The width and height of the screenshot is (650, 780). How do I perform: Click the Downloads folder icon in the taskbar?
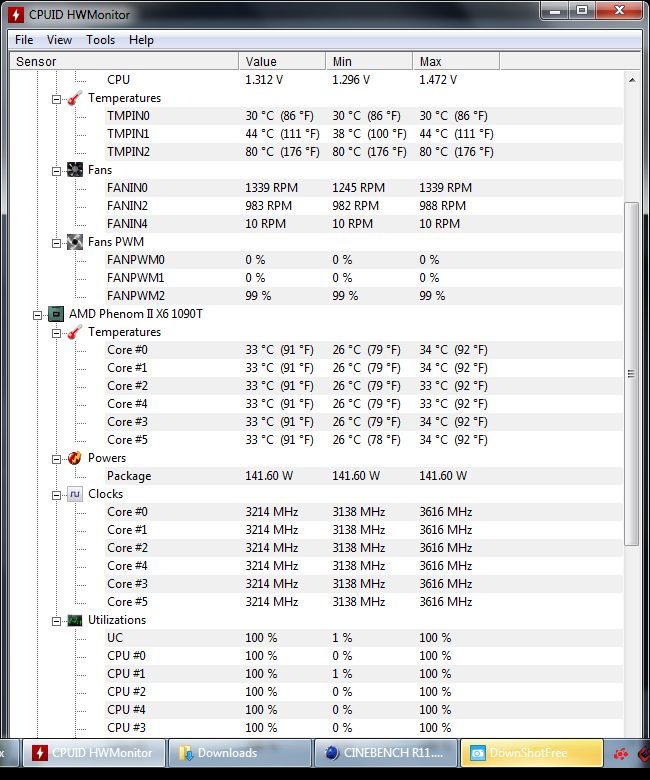[186, 753]
